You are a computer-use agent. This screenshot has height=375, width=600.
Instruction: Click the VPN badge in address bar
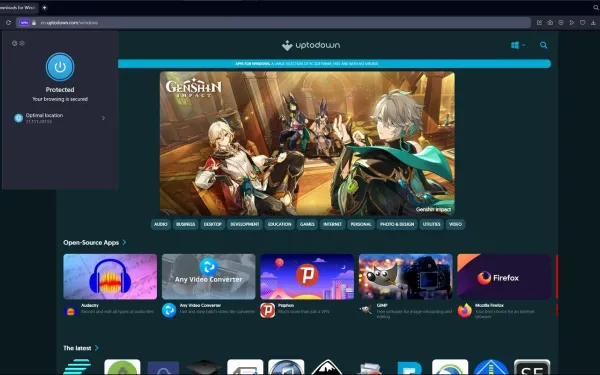[24, 23]
